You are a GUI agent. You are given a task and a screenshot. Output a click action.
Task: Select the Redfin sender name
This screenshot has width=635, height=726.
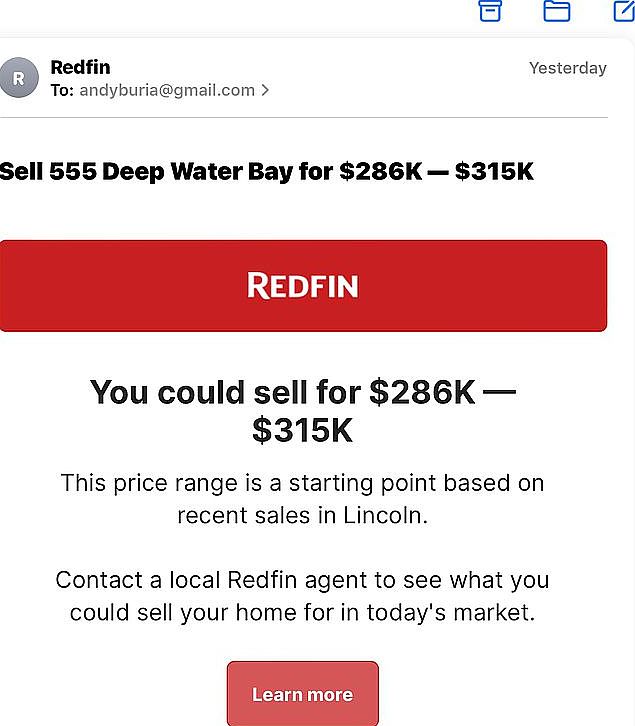tap(80, 67)
